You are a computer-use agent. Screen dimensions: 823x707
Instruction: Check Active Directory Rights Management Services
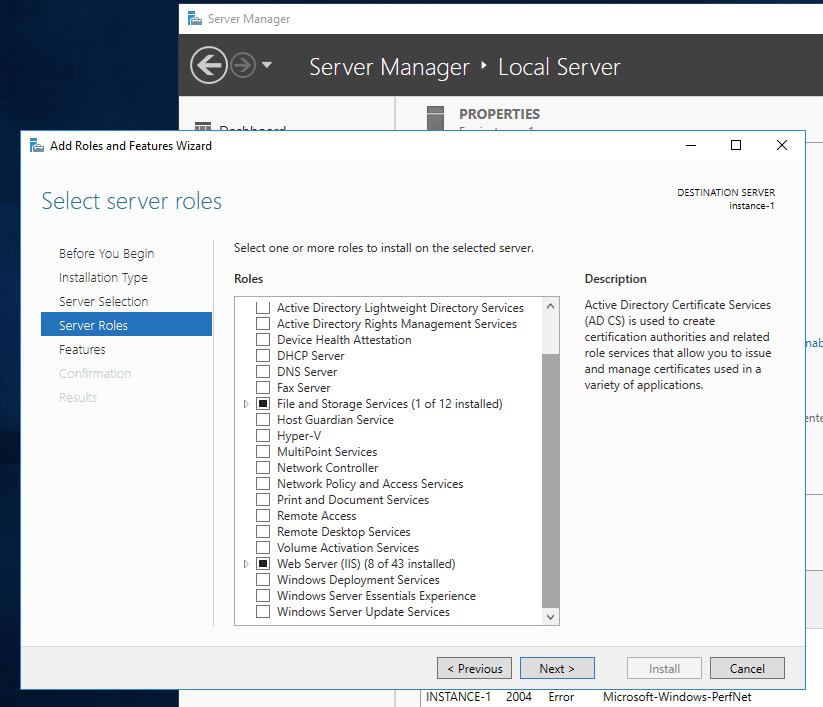[263, 323]
